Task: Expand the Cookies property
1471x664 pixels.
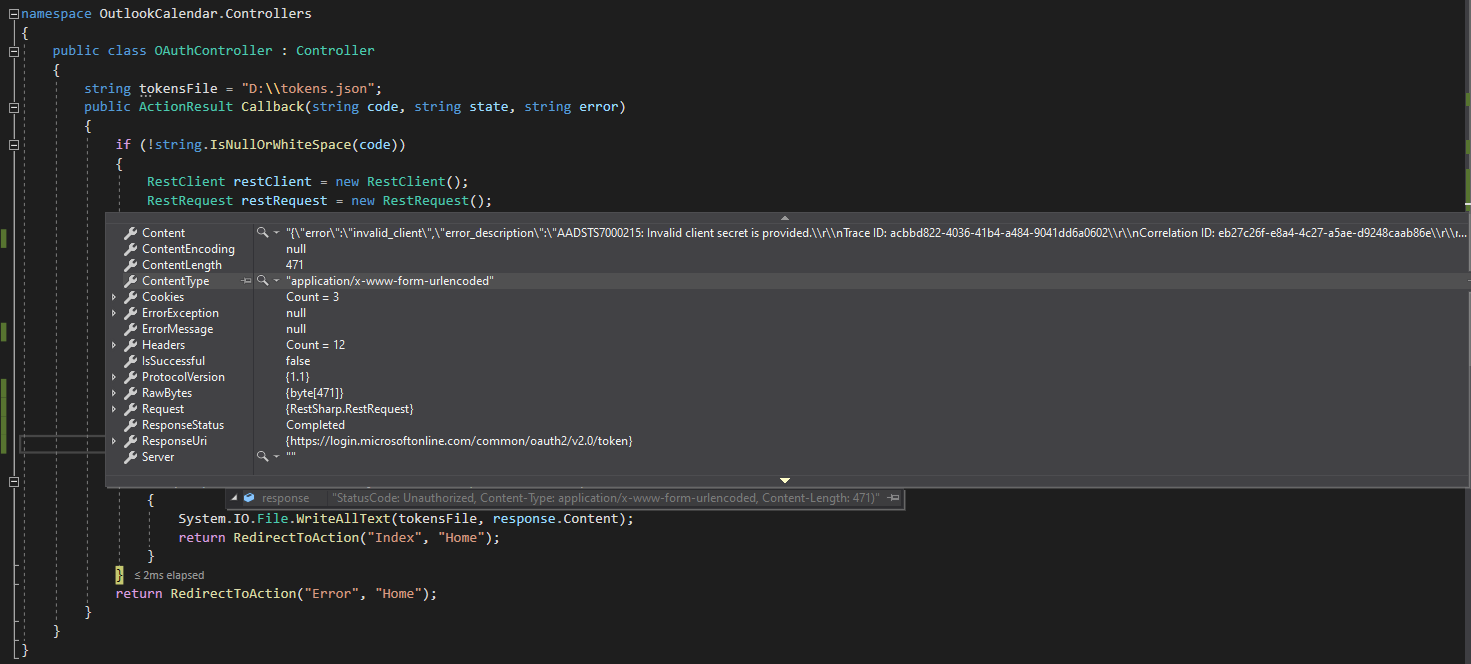Action: point(114,297)
